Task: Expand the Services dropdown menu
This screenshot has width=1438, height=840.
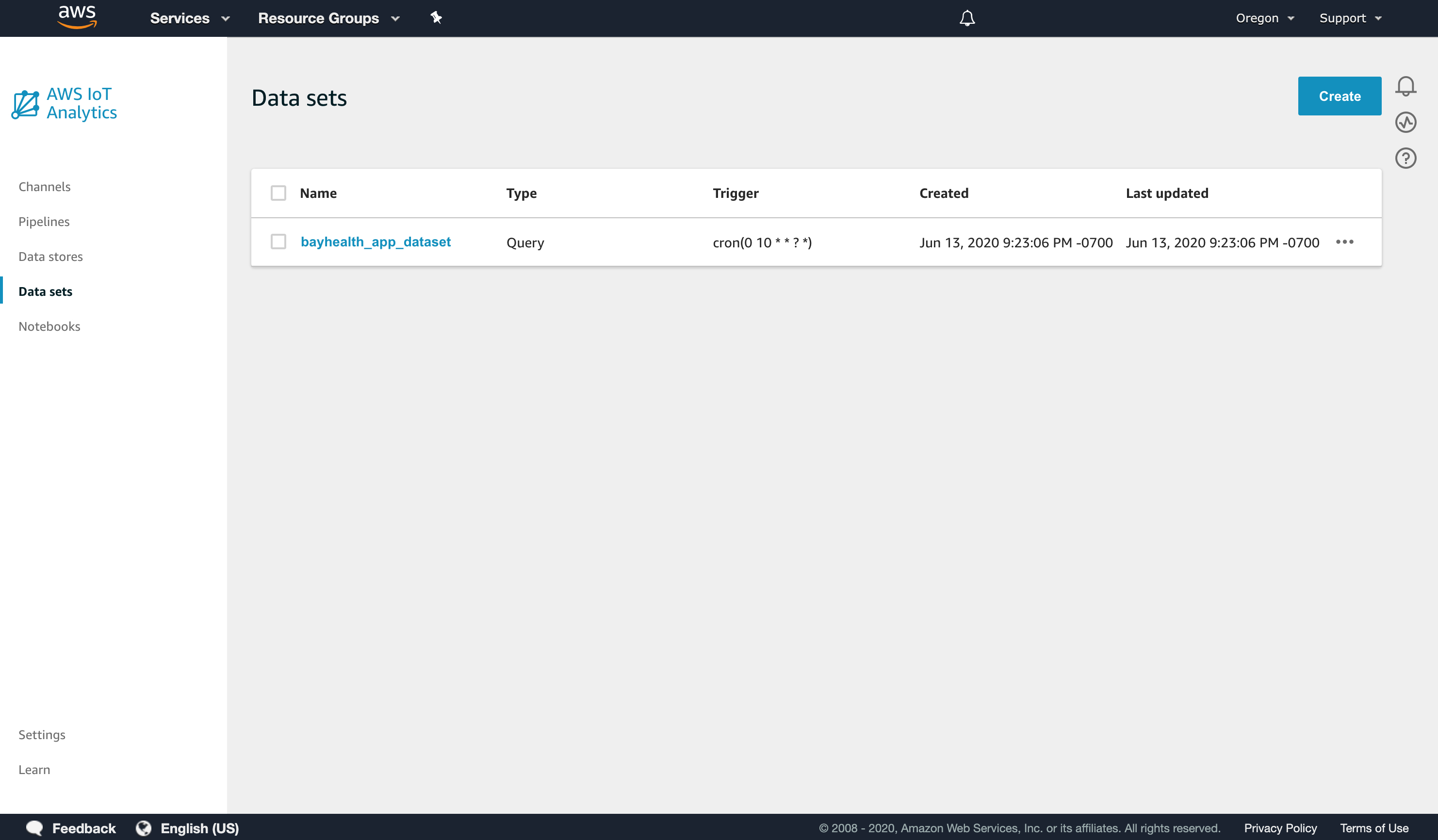Action: tap(189, 18)
